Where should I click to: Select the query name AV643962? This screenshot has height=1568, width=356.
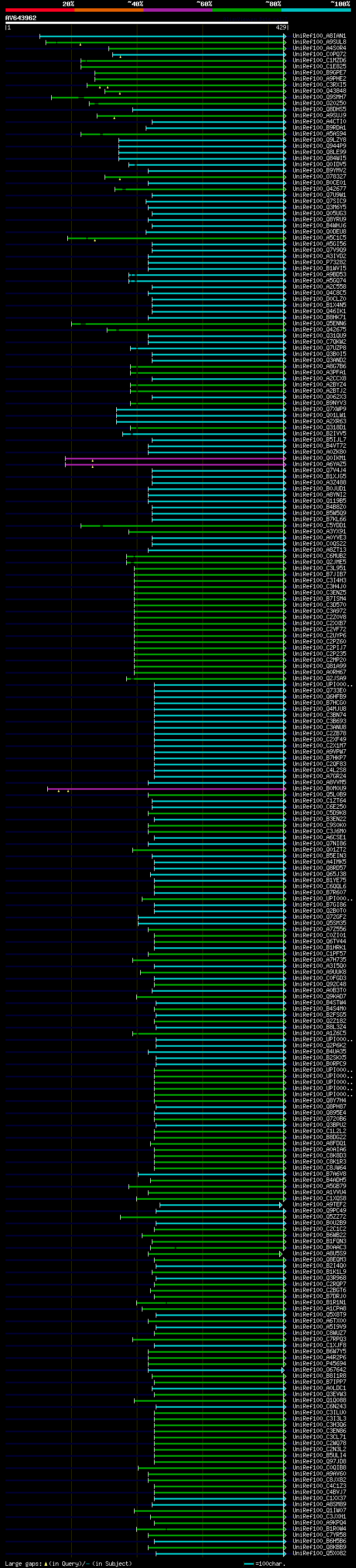click(21, 18)
